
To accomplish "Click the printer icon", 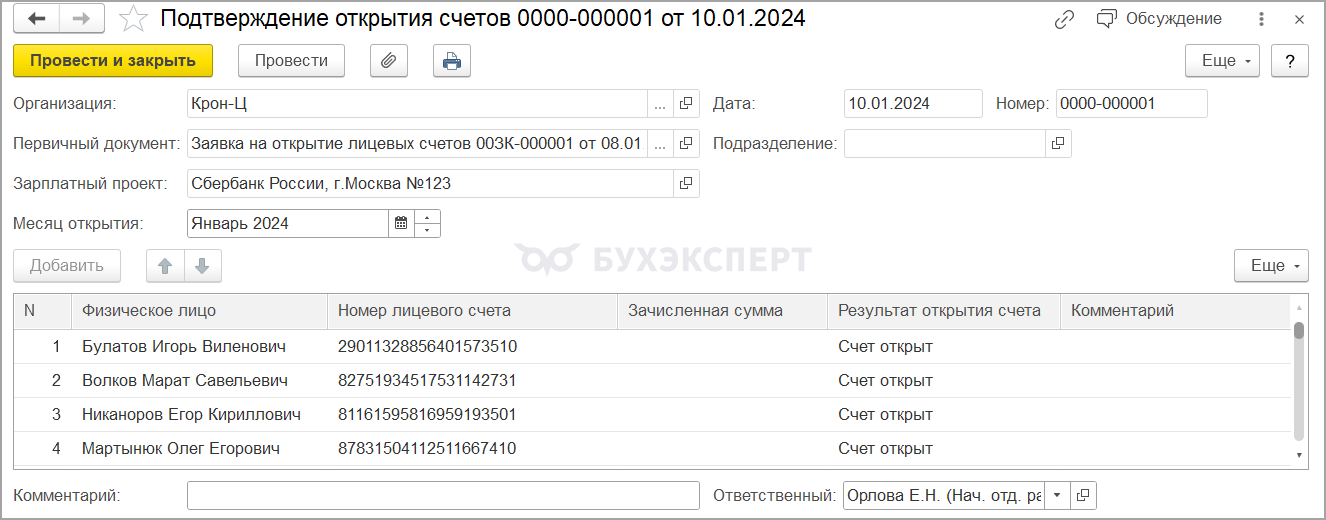I will pos(452,61).
